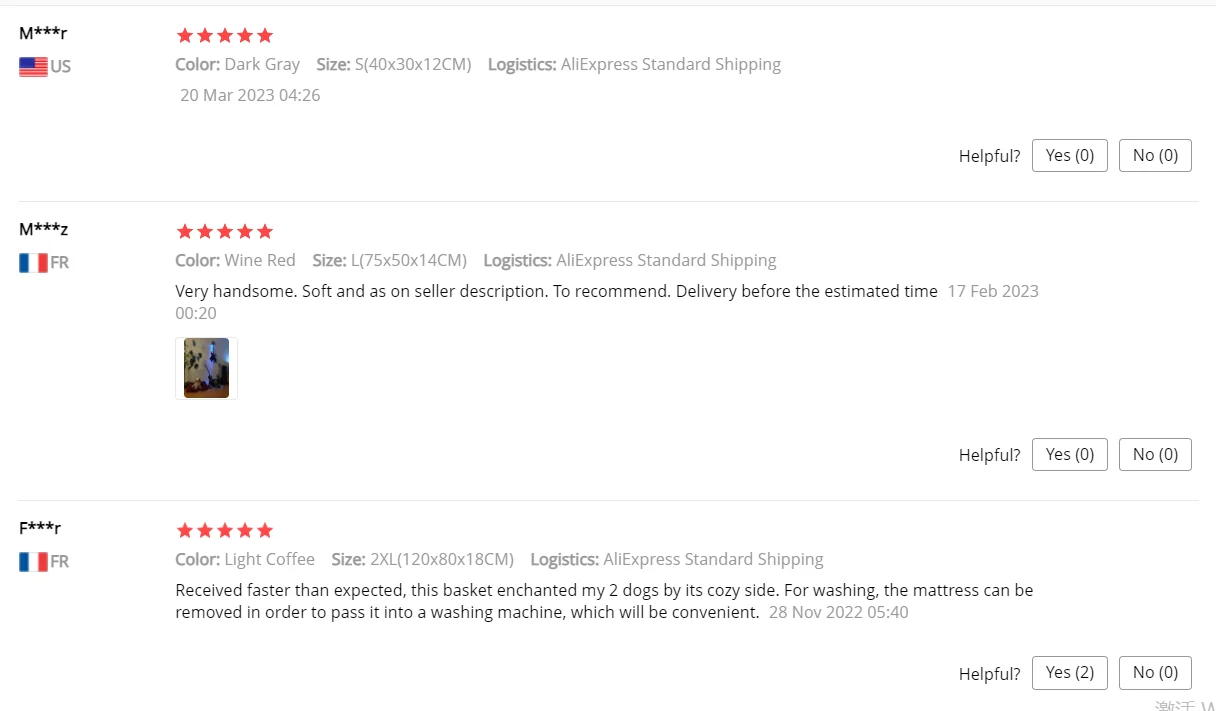Click the review text "Received faster than expected"
Screen dimensions: 1216x711
pyautogui.click(x=604, y=590)
